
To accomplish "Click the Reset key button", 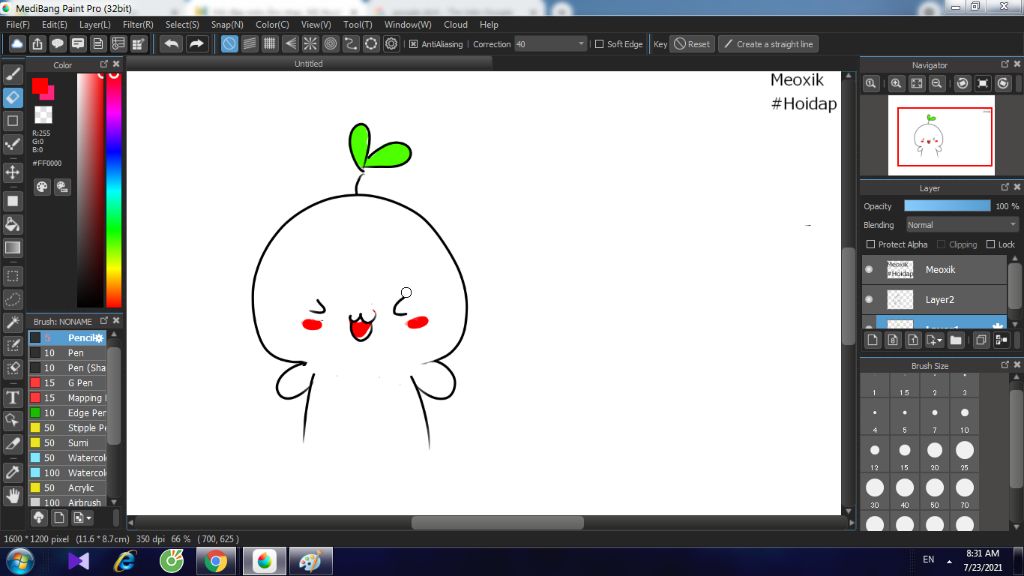I will [x=692, y=44].
